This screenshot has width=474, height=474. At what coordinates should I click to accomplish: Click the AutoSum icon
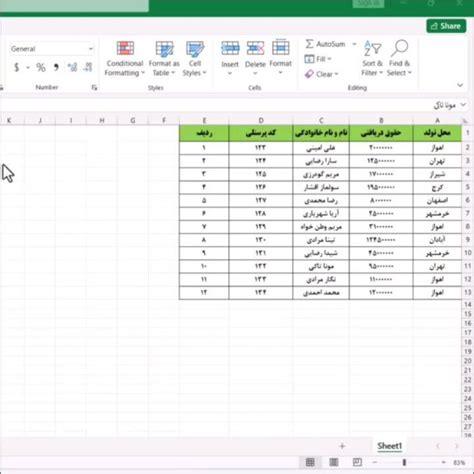[x=309, y=44]
